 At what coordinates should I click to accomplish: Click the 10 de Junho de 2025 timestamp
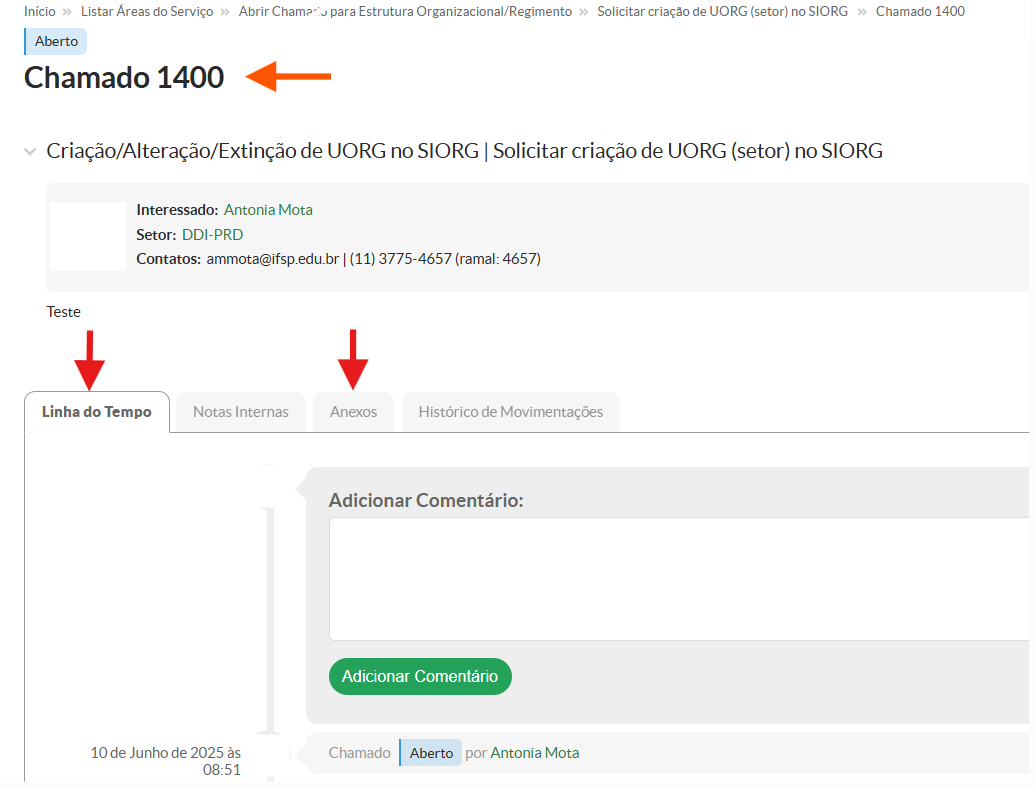click(x=166, y=761)
